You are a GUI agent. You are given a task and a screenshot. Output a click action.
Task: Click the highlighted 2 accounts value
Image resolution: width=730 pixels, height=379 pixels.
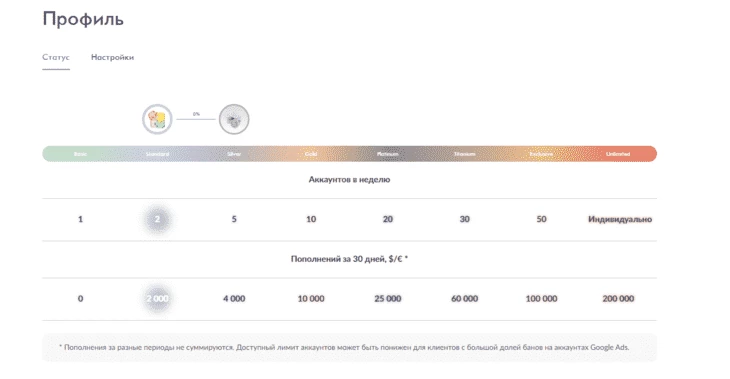157,219
